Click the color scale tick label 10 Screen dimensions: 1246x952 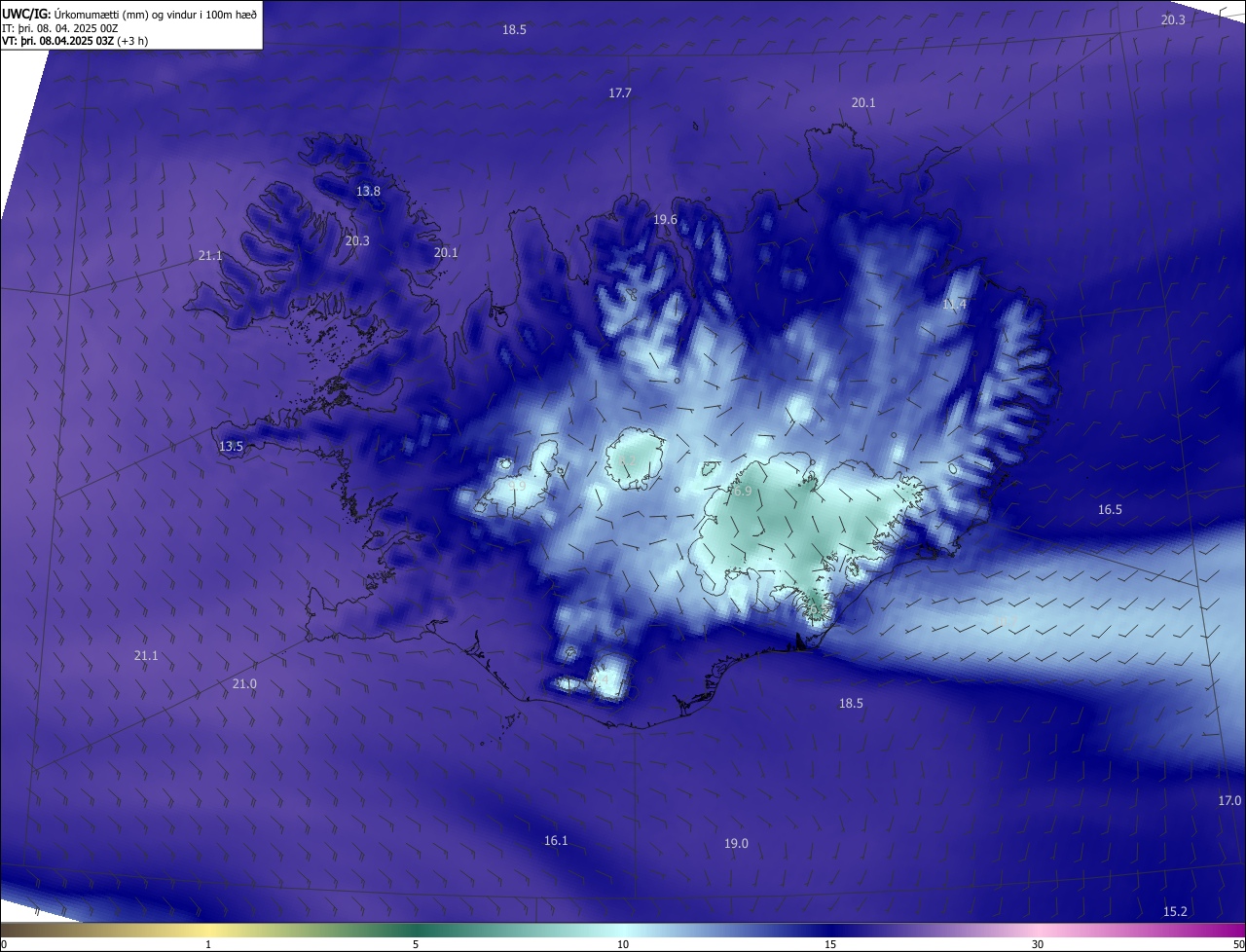tap(623, 945)
